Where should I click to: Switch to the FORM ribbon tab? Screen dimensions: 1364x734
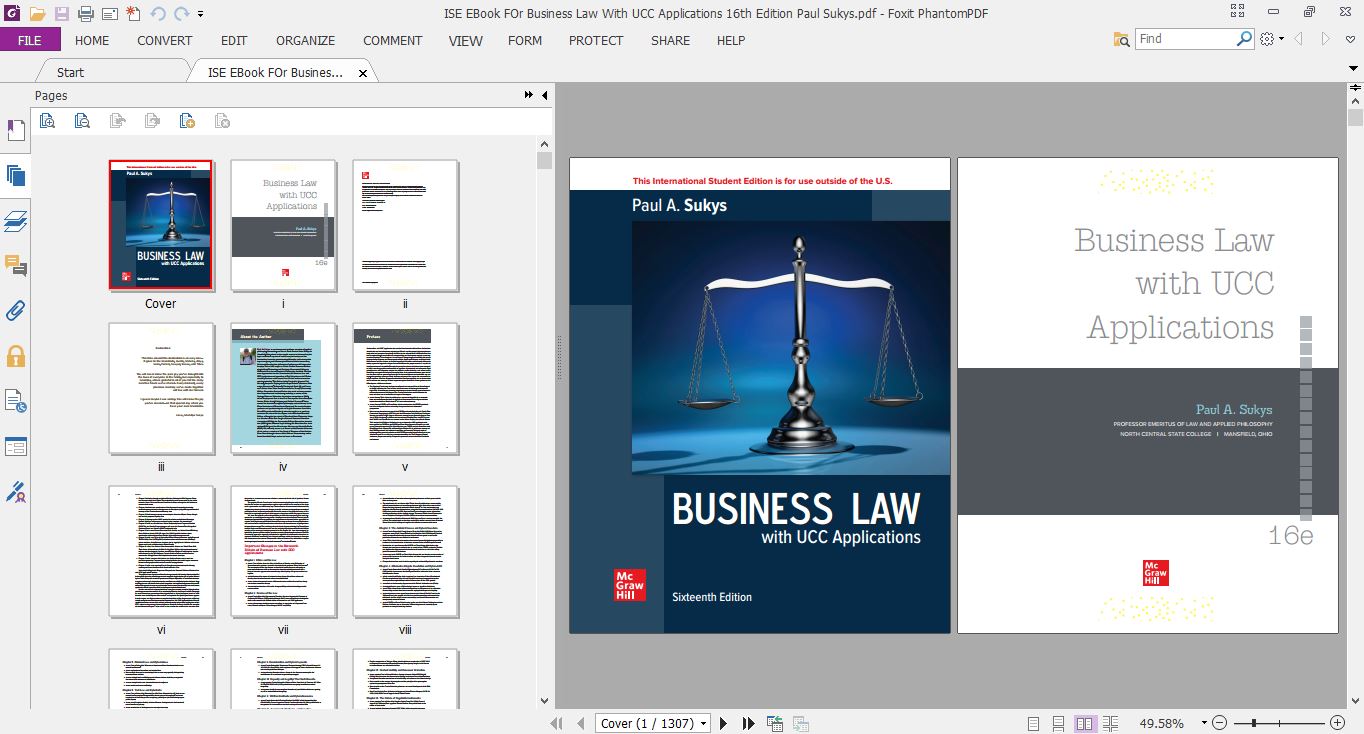click(x=525, y=40)
